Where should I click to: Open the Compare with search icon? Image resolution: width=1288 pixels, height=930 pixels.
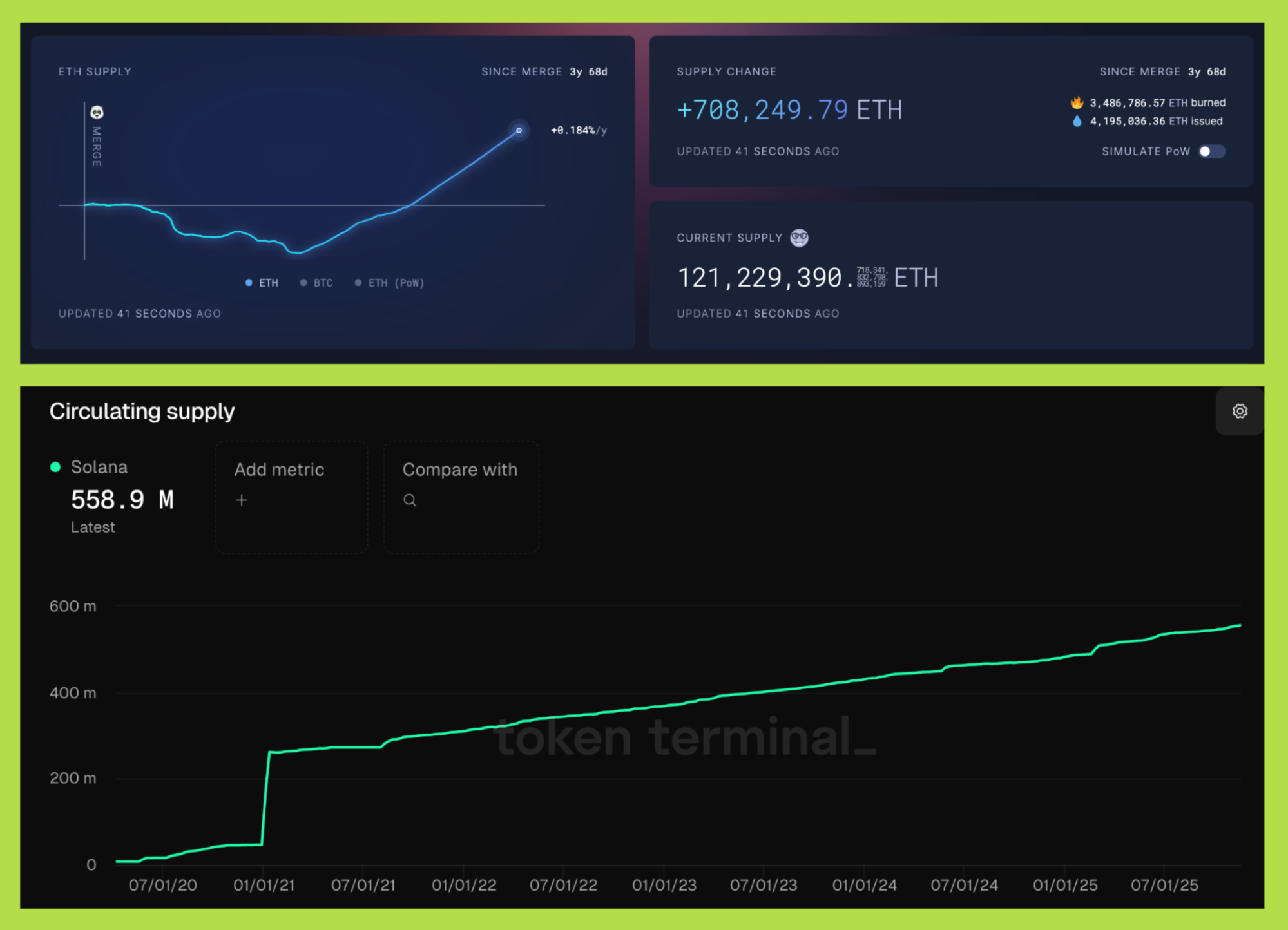[410, 500]
